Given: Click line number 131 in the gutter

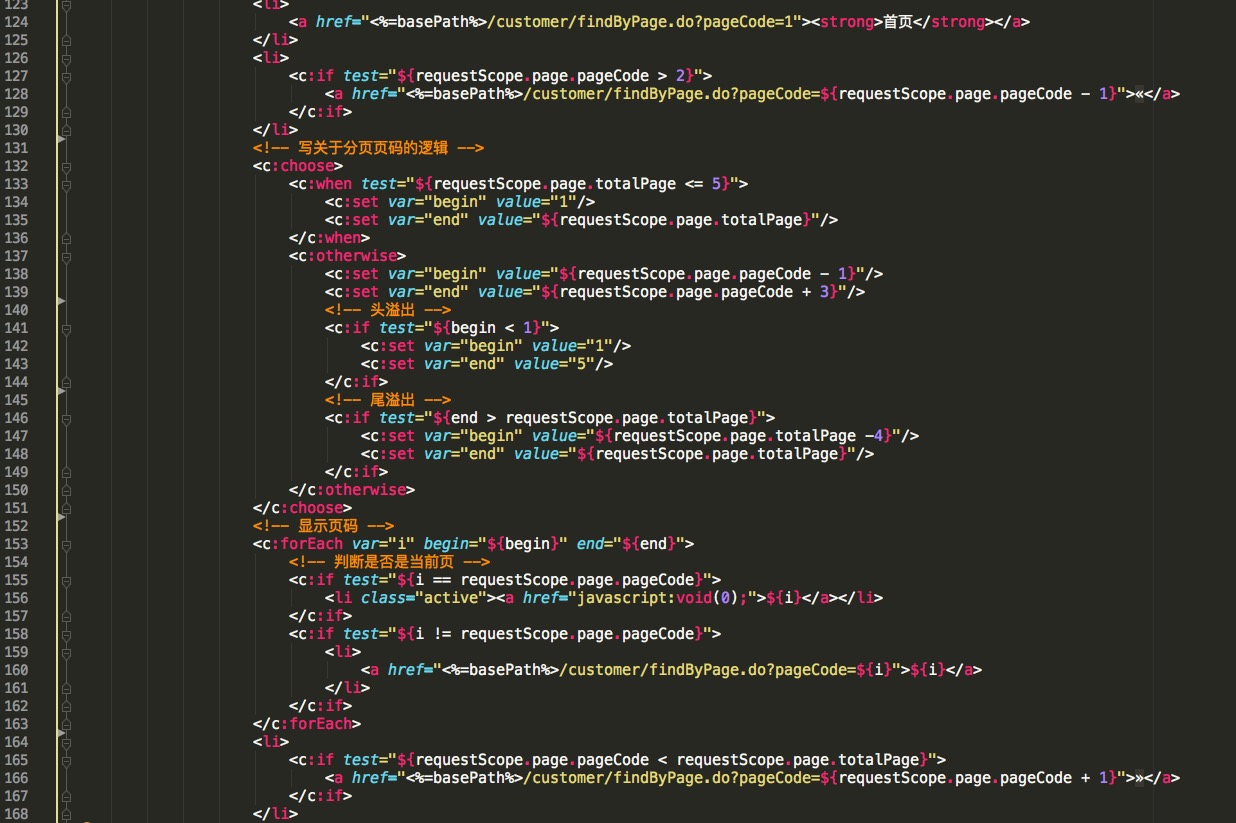Looking at the screenshot, I should click(16, 148).
